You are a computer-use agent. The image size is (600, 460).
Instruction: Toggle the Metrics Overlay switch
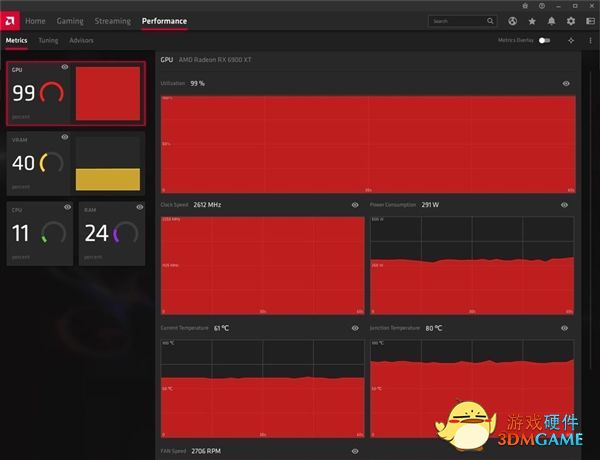coord(544,40)
